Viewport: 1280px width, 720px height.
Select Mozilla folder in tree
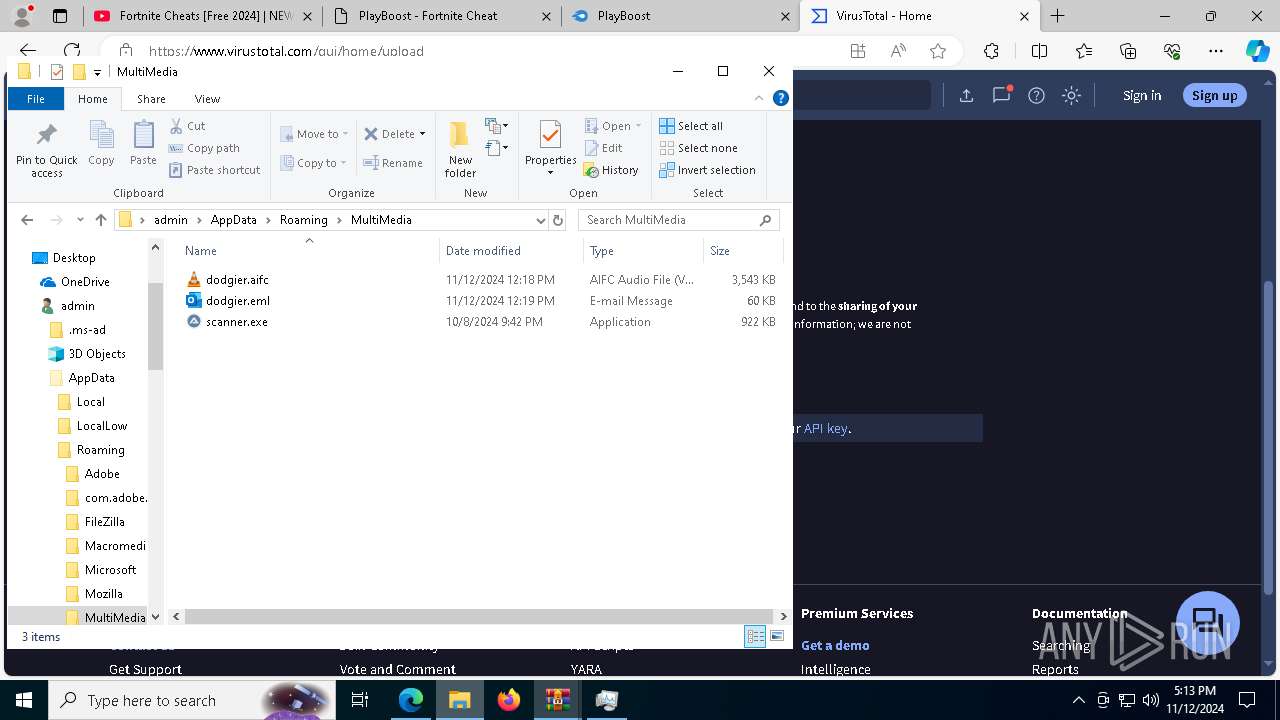(x=103, y=594)
